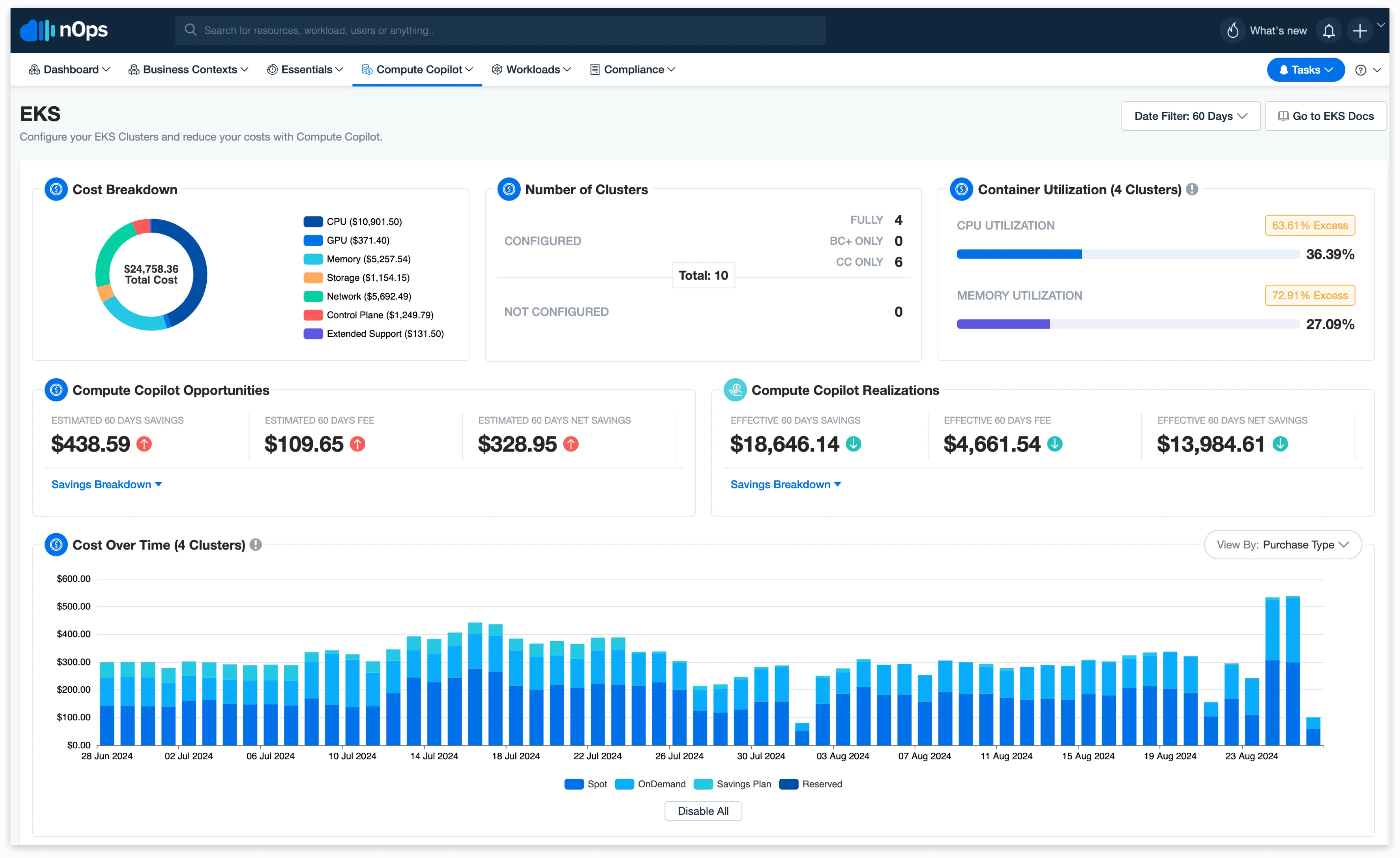This screenshot has height=858, width=1400.
Task: Click the nOps logo
Action: (64, 30)
